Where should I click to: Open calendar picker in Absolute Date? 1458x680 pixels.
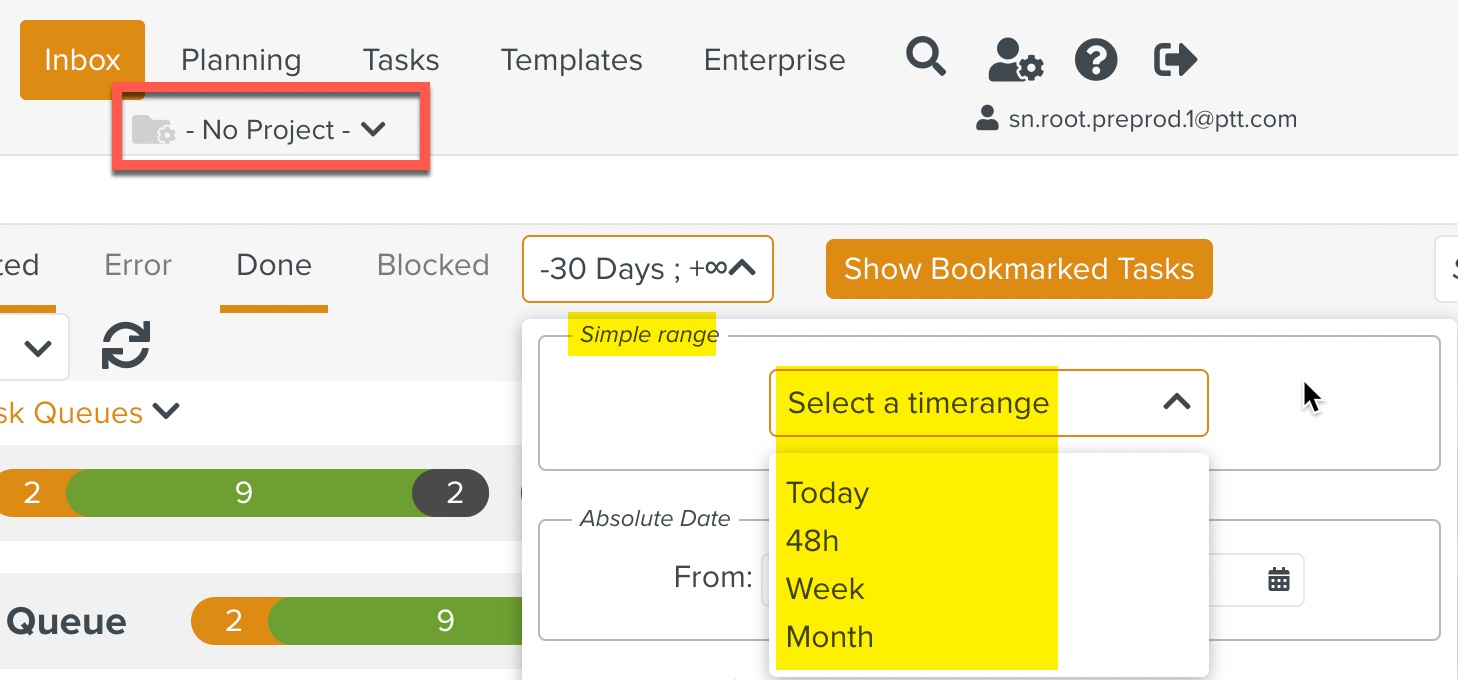point(1279,579)
